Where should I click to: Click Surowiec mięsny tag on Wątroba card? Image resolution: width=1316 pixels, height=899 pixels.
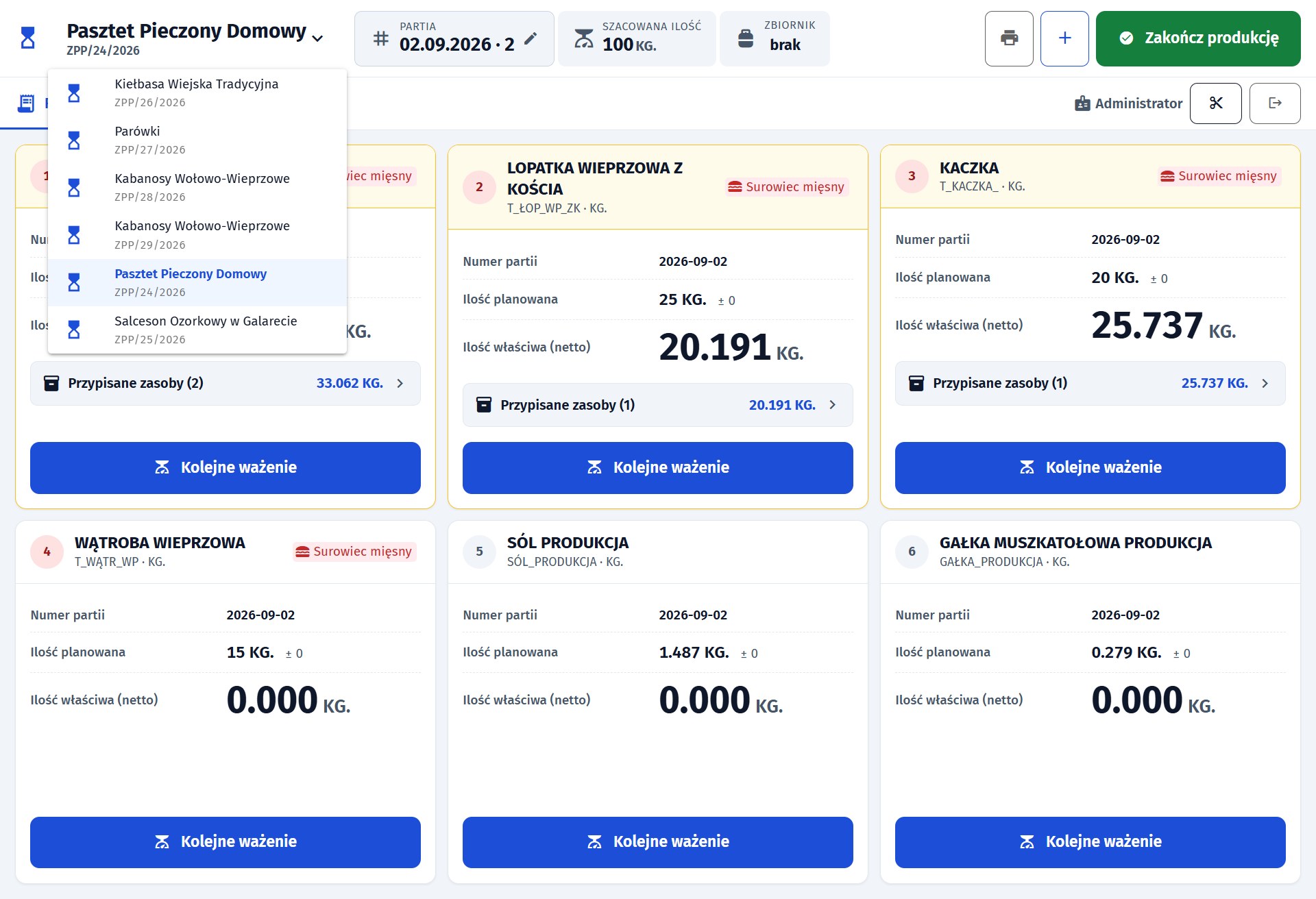pyautogui.click(x=354, y=552)
